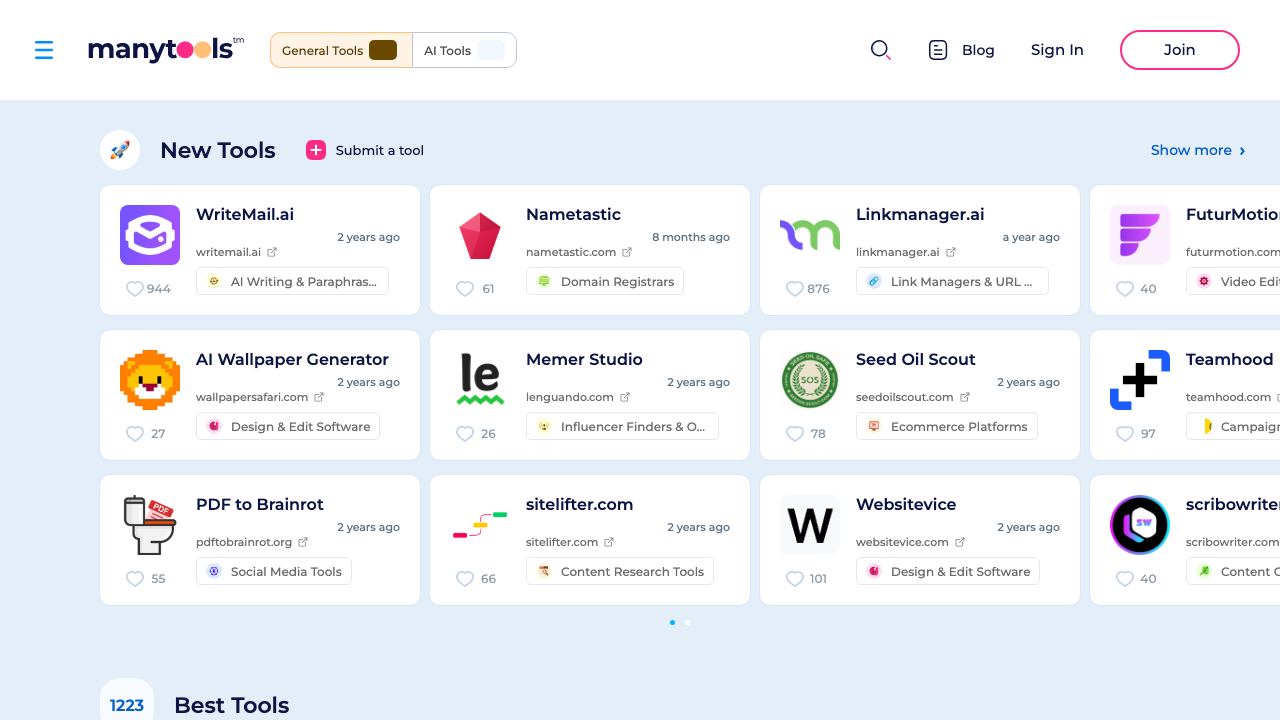The height and width of the screenshot is (720, 1280).
Task: Click the pink plus Submit icon
Action: pyautogui.click(x=316, y=150)
